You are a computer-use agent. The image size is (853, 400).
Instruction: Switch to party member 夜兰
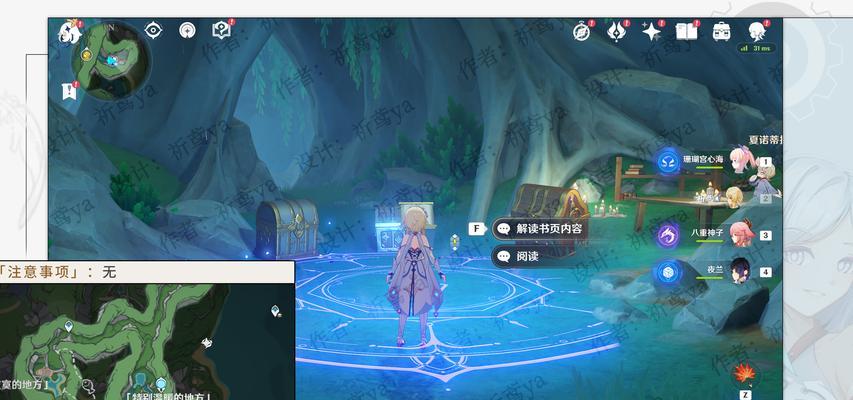coord(715,269)
